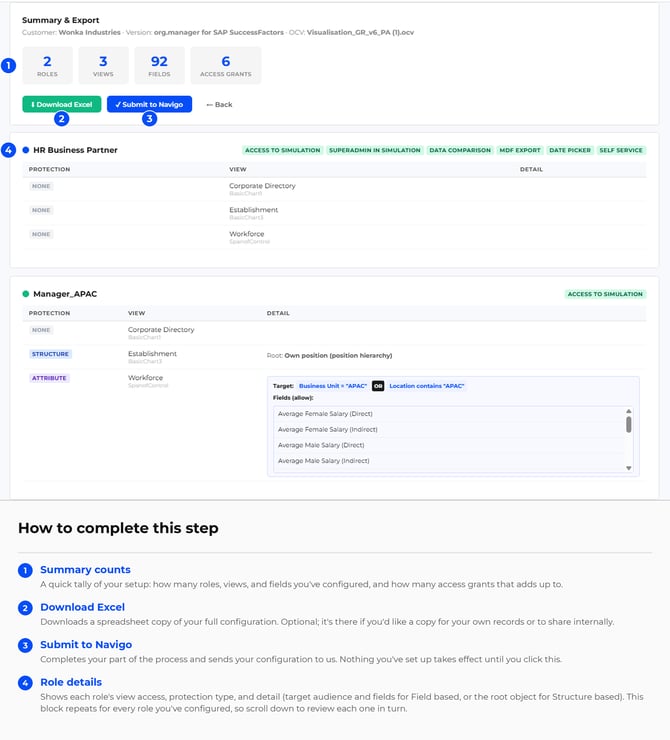Click the Superadmin in Simulation tag
This screenshot has height=740, width=670.
coord(375,150)
